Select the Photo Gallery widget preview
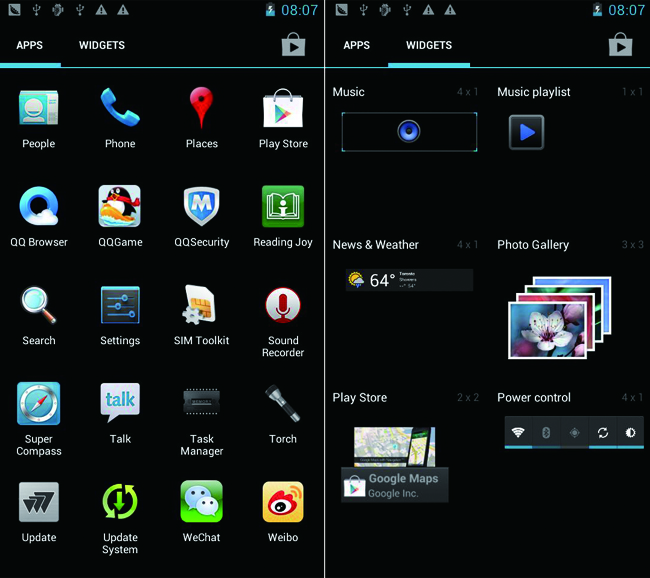Viewport: 650px width, 578px height. [560, 318]
